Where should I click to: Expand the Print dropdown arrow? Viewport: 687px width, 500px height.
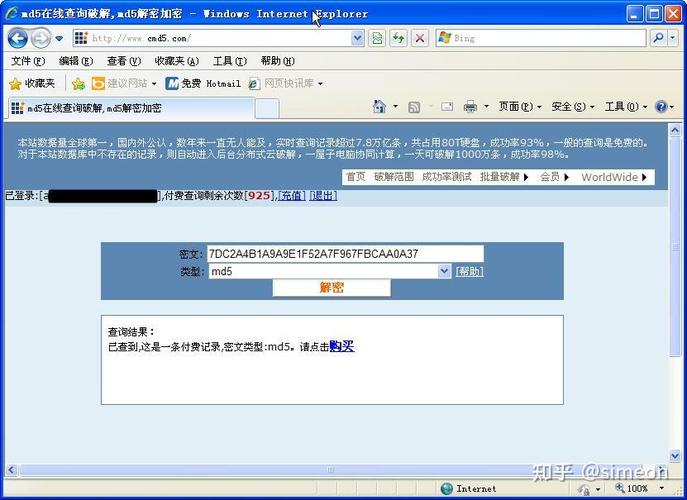click(486, 106)
